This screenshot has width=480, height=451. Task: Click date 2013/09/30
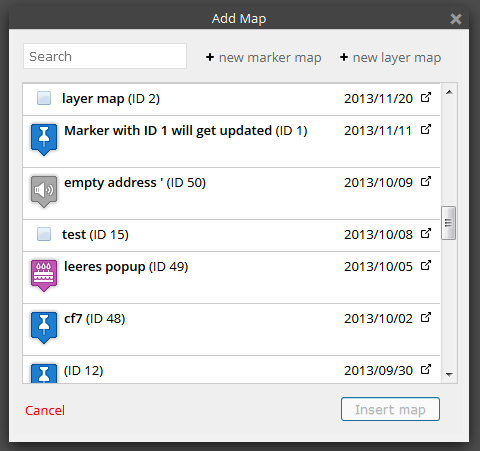(x=378, y=371)
